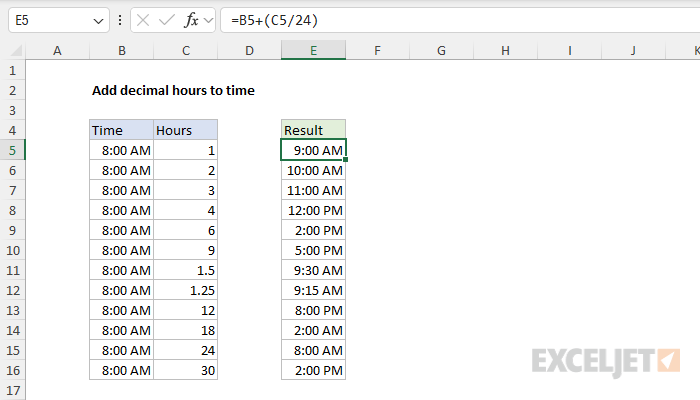Select the Hours cell containing 1.25
This screenshot has width=700, height=400.
point(186,290)
